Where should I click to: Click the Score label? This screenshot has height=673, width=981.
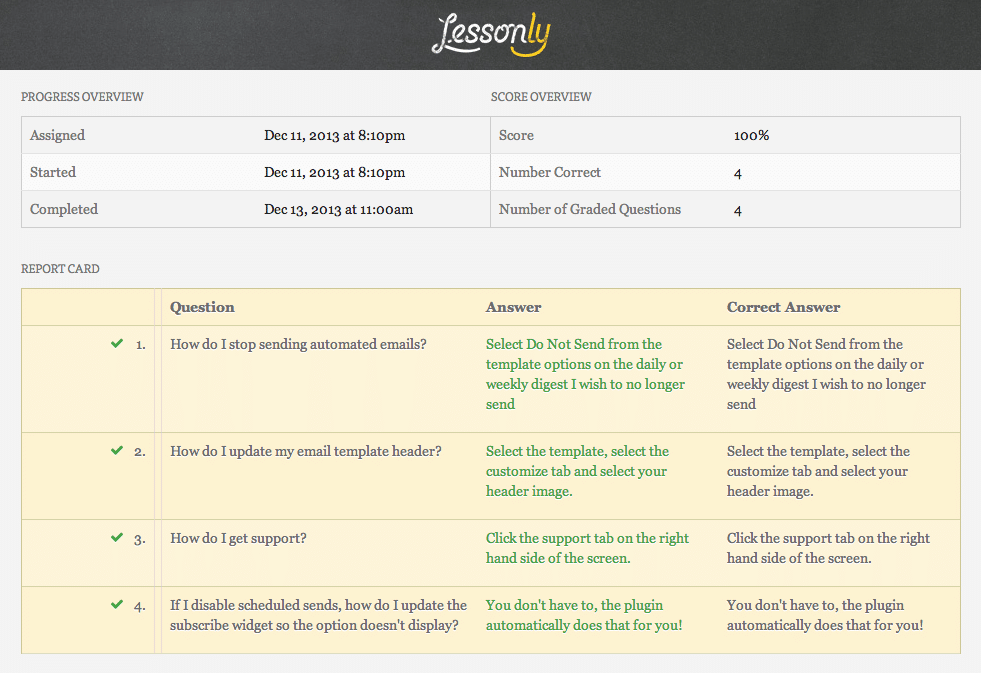516,135
